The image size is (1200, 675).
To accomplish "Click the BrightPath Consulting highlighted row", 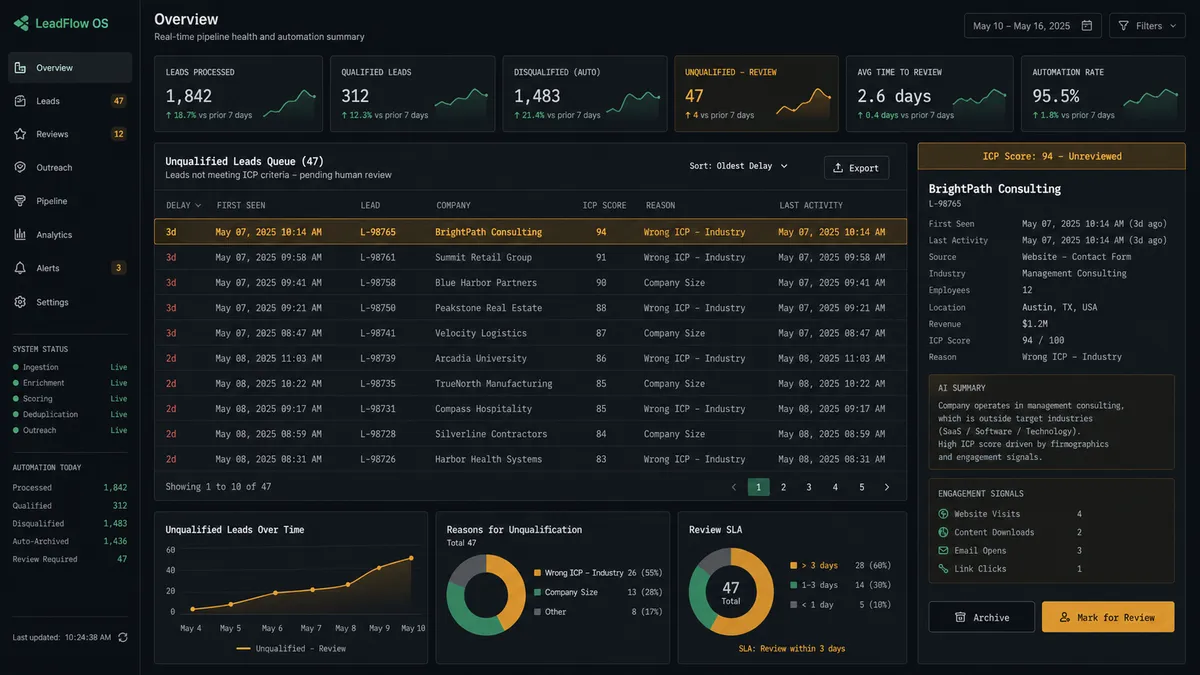I will point(530,232).
